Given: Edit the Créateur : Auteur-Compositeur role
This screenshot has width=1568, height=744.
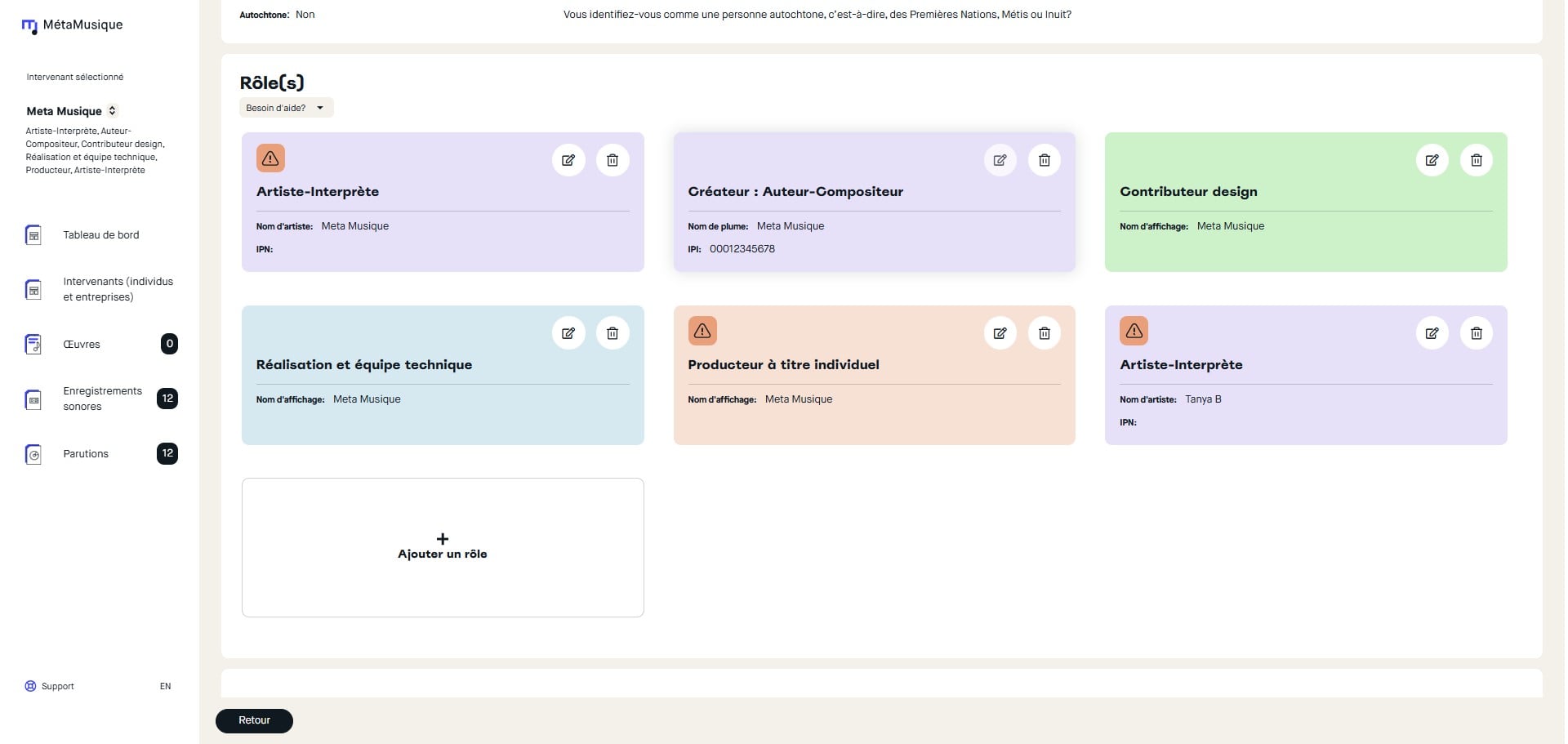Looking at the screenshot, I should 1000,160.
